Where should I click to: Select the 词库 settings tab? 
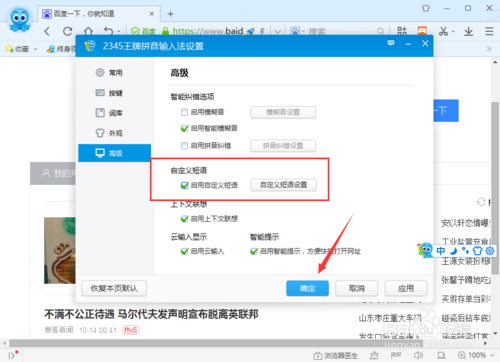click(x=114, y=113)
